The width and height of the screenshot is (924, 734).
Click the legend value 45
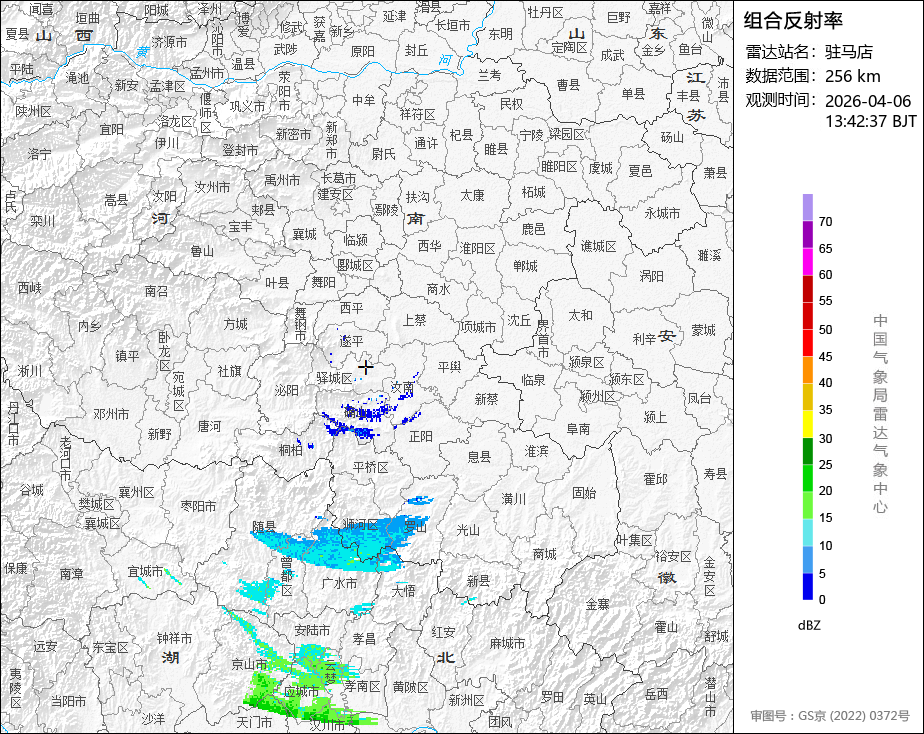point(825,356)
